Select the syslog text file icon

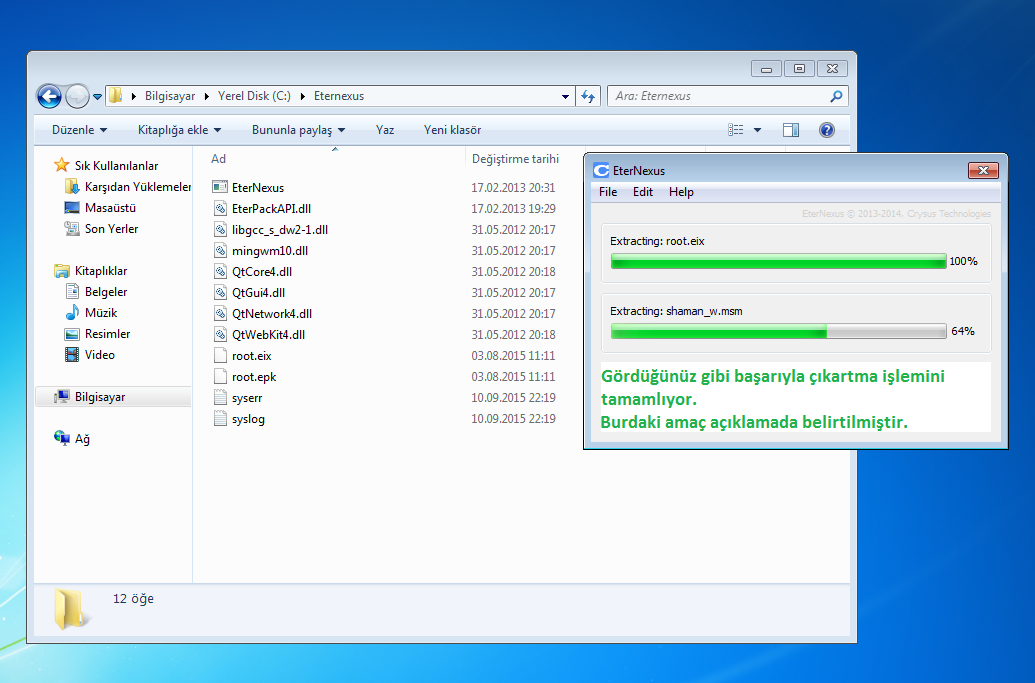point(220,418)
